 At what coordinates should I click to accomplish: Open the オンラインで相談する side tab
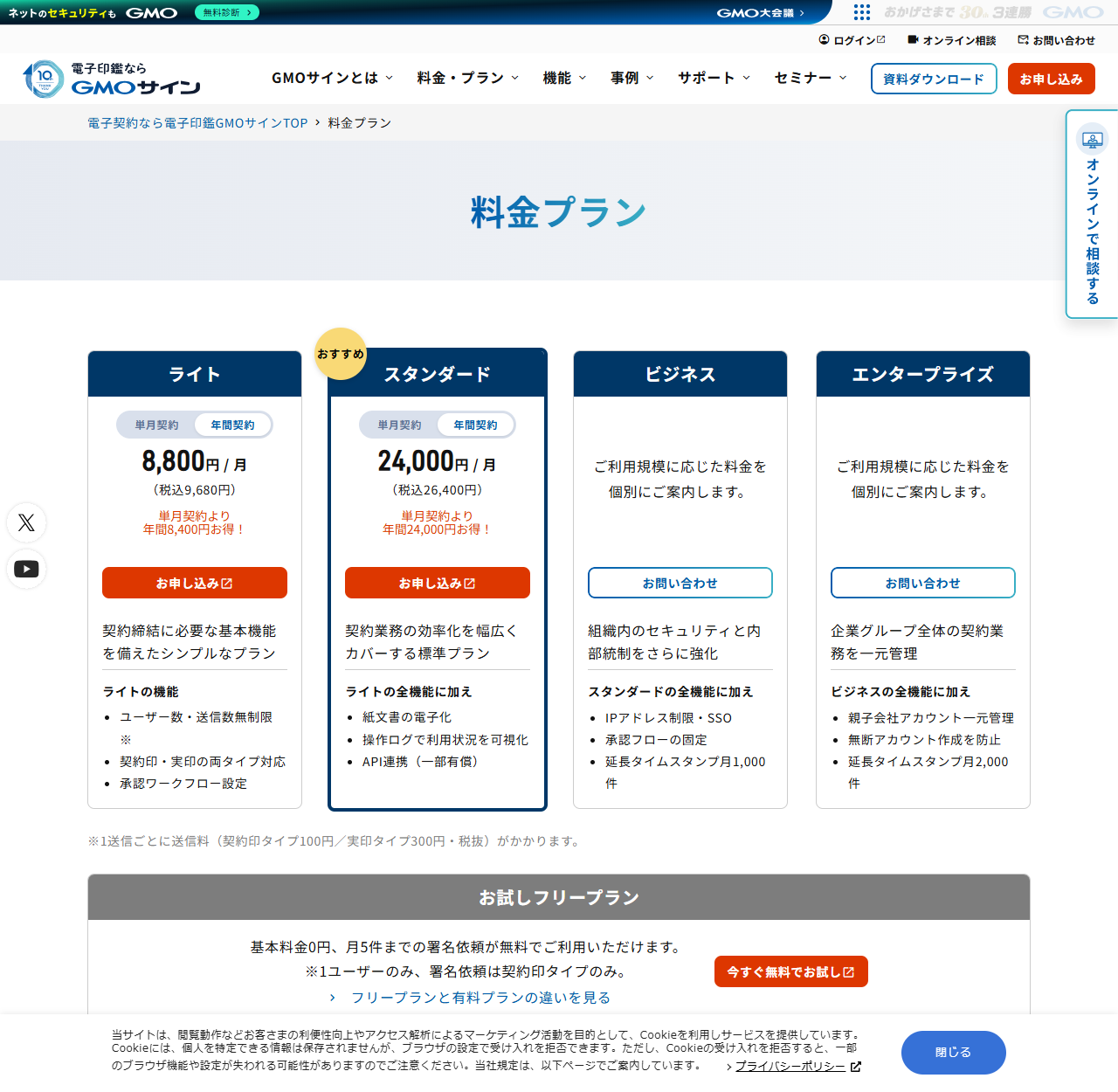click(x=1092, y=214)
